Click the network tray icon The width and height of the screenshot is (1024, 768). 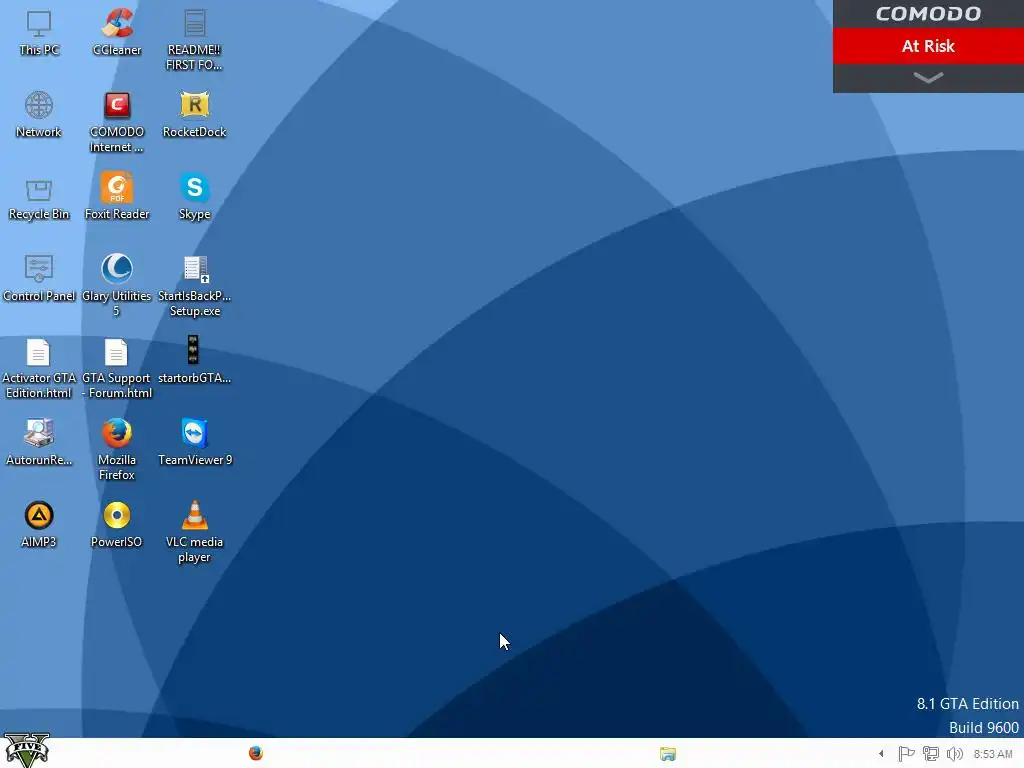tap(931, 754)
